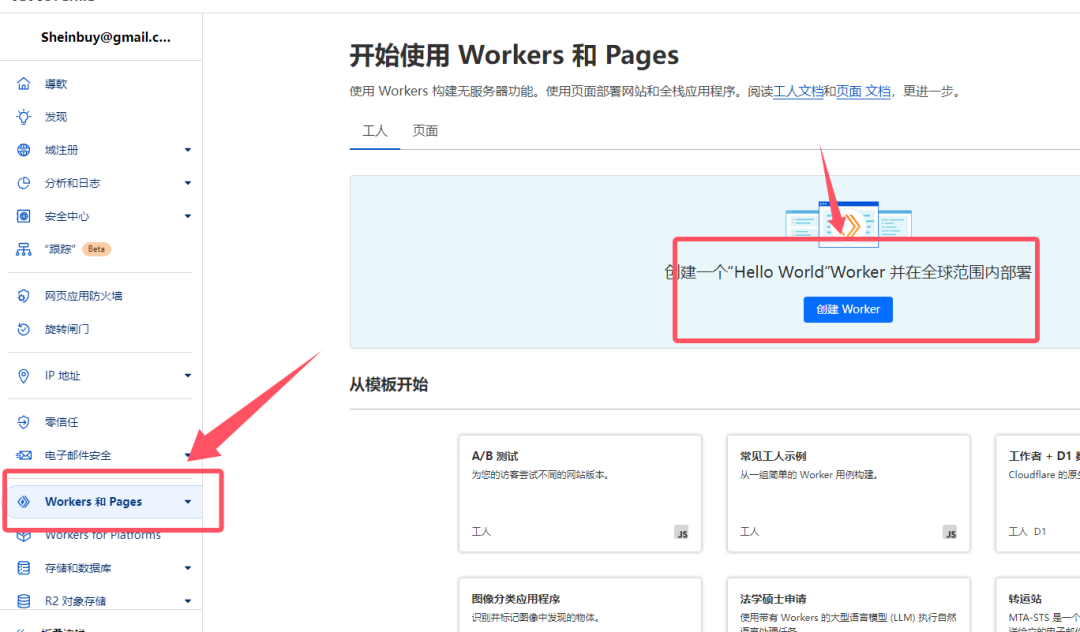The height and width of the screenshot is (632, 1080).
Task: Click the IP 地址 location pin icon
Action: pos(23,376)
